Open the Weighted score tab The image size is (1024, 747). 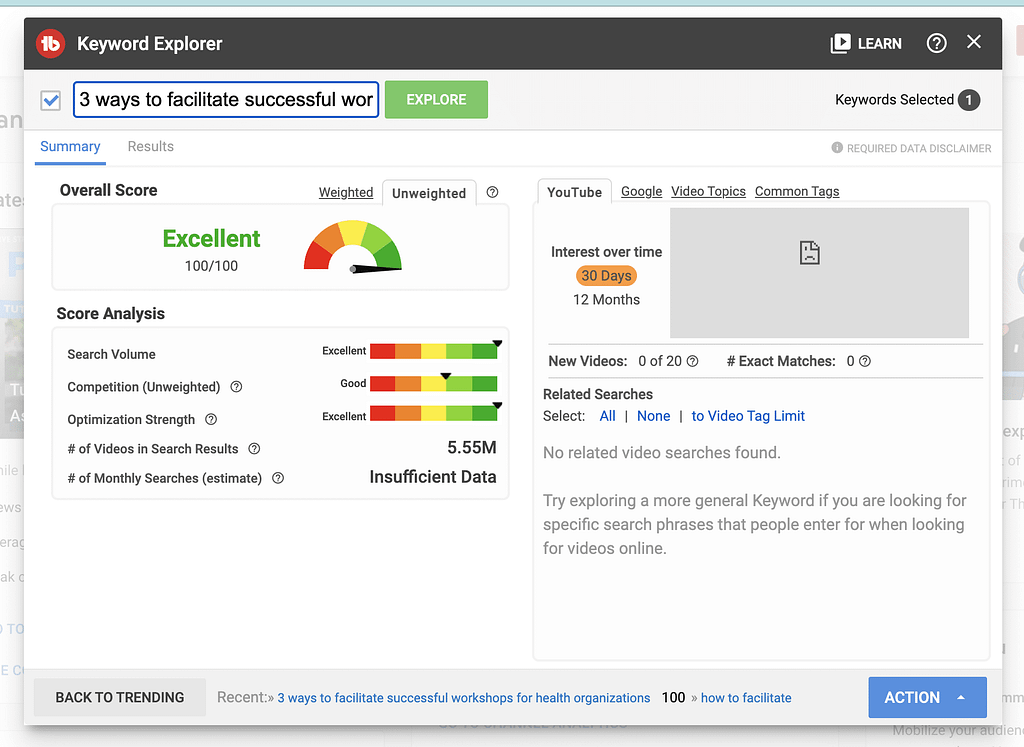pyautogui.click(x=346, y=193)
